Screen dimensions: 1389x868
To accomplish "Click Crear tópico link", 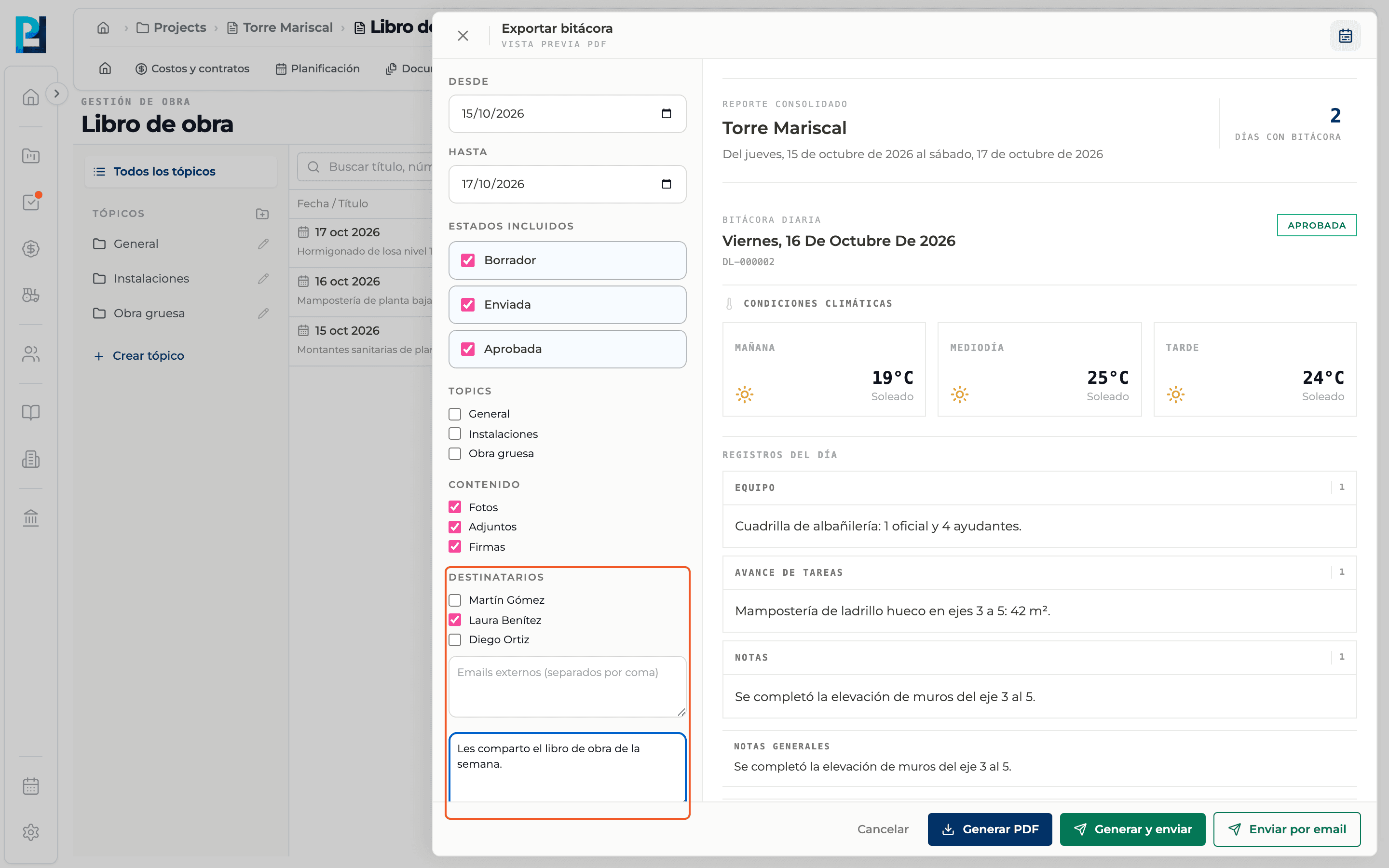I will (x=139, y=356).
